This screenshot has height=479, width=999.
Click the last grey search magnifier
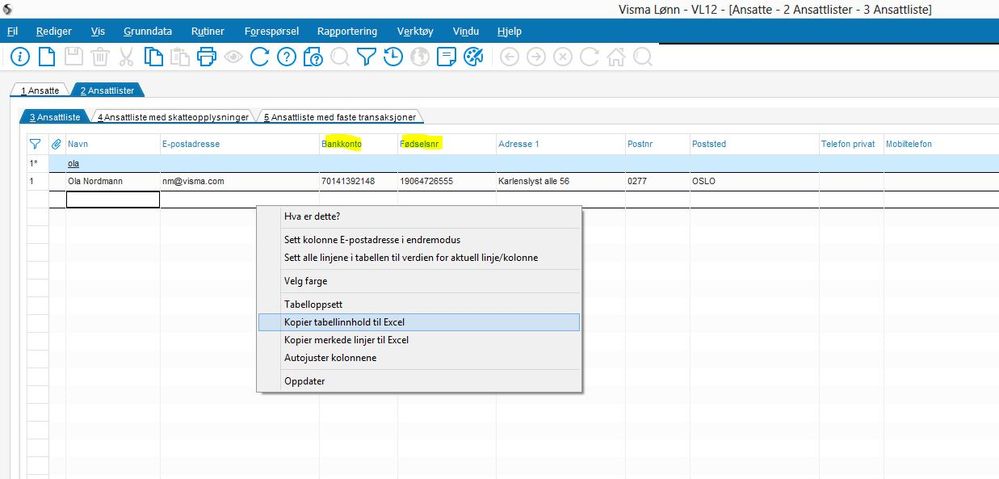(643, 57)
